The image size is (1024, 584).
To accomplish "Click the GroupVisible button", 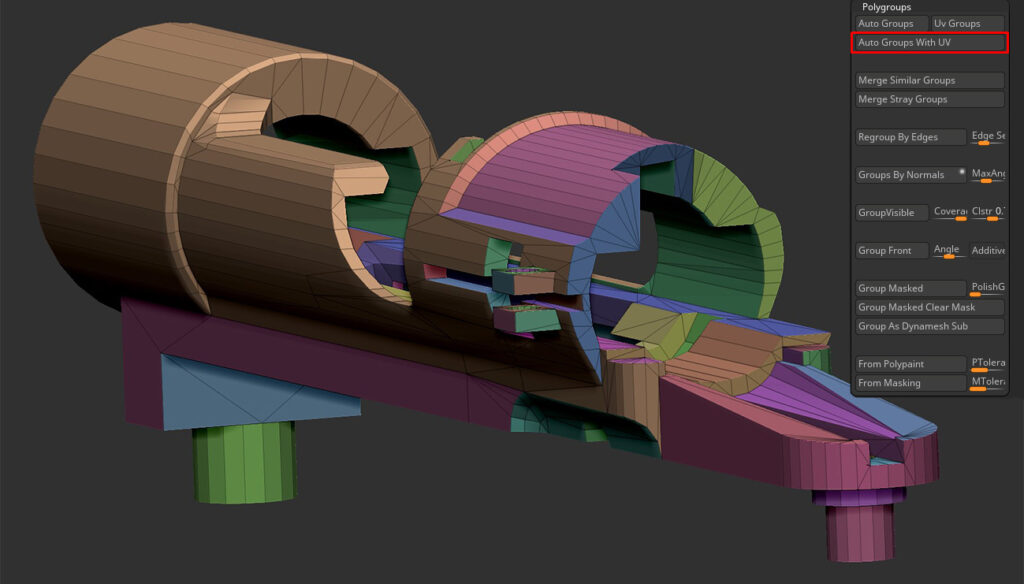I will tap(891, 213).
